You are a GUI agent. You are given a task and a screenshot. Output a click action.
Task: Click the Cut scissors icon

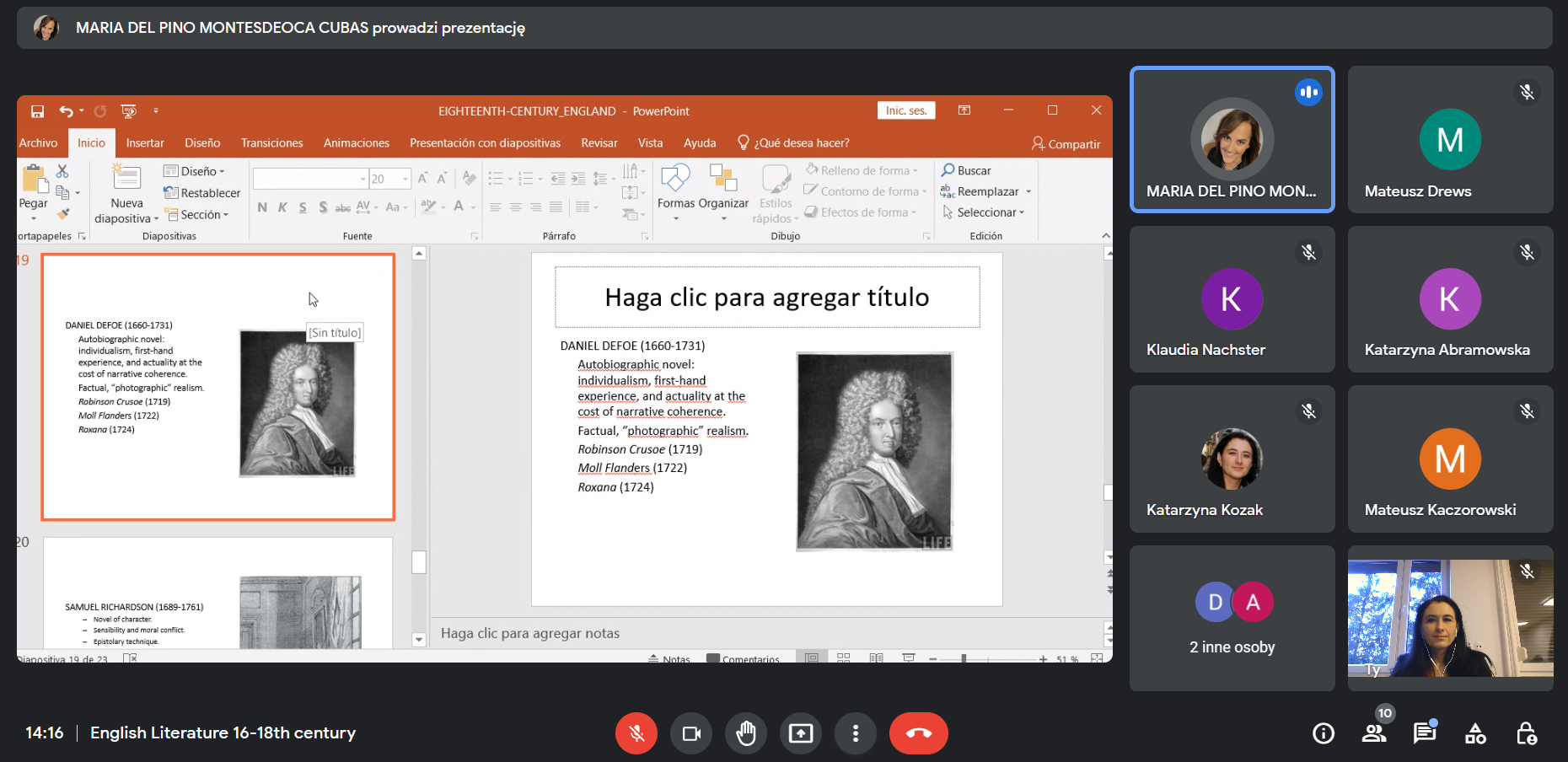(62, 171)
